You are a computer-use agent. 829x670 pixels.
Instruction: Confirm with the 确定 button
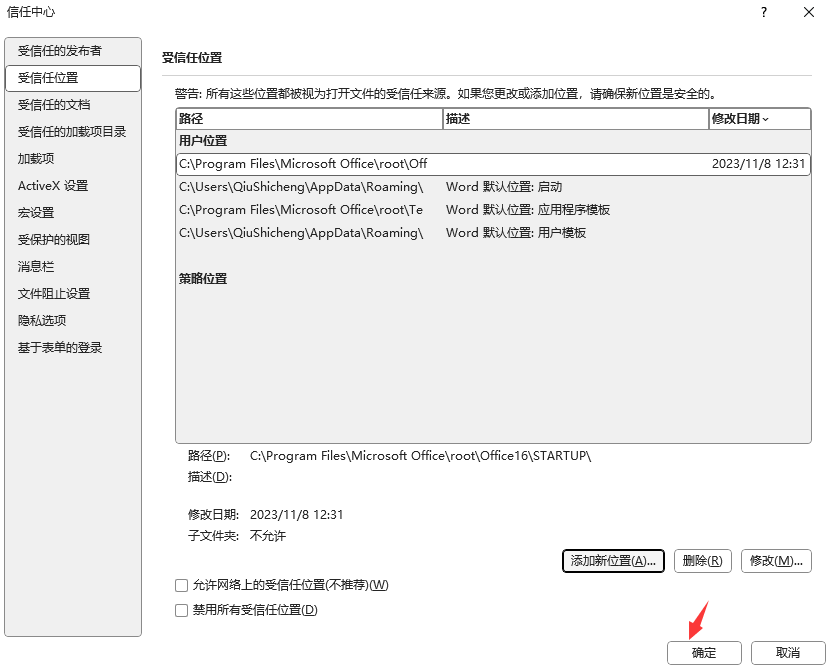[x=704, y=653]
